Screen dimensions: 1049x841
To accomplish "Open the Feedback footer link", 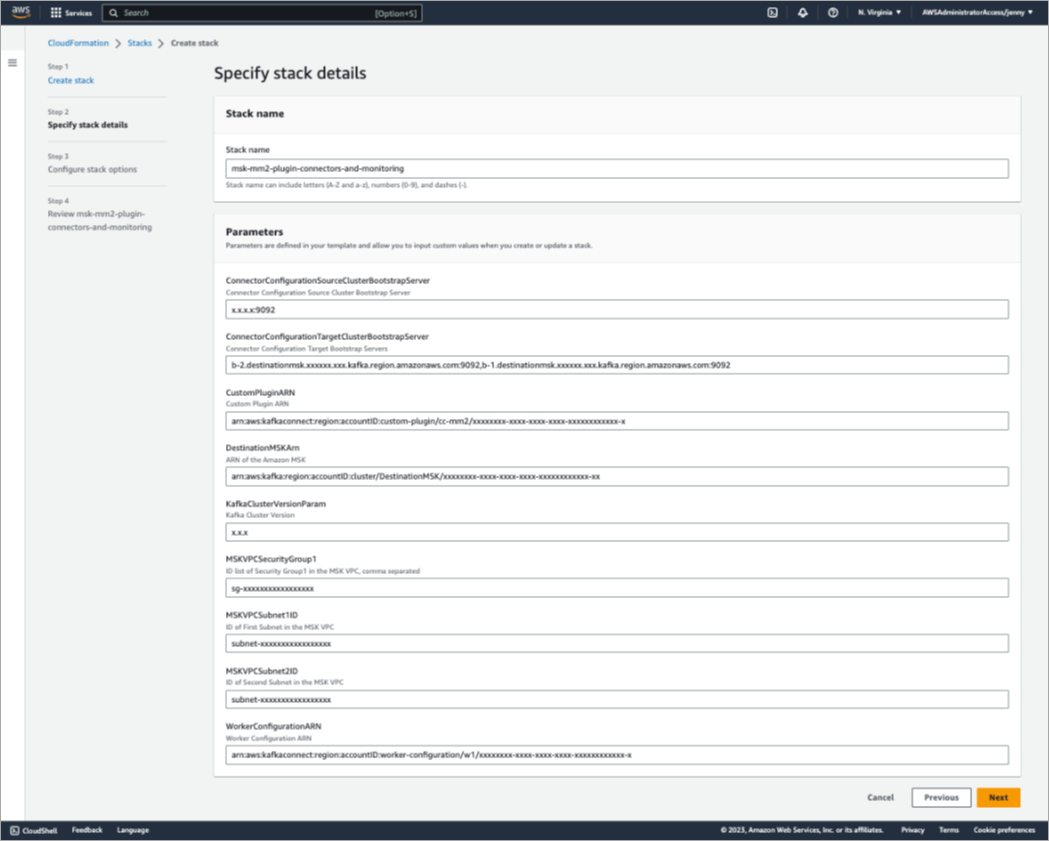I will [87, 830].
